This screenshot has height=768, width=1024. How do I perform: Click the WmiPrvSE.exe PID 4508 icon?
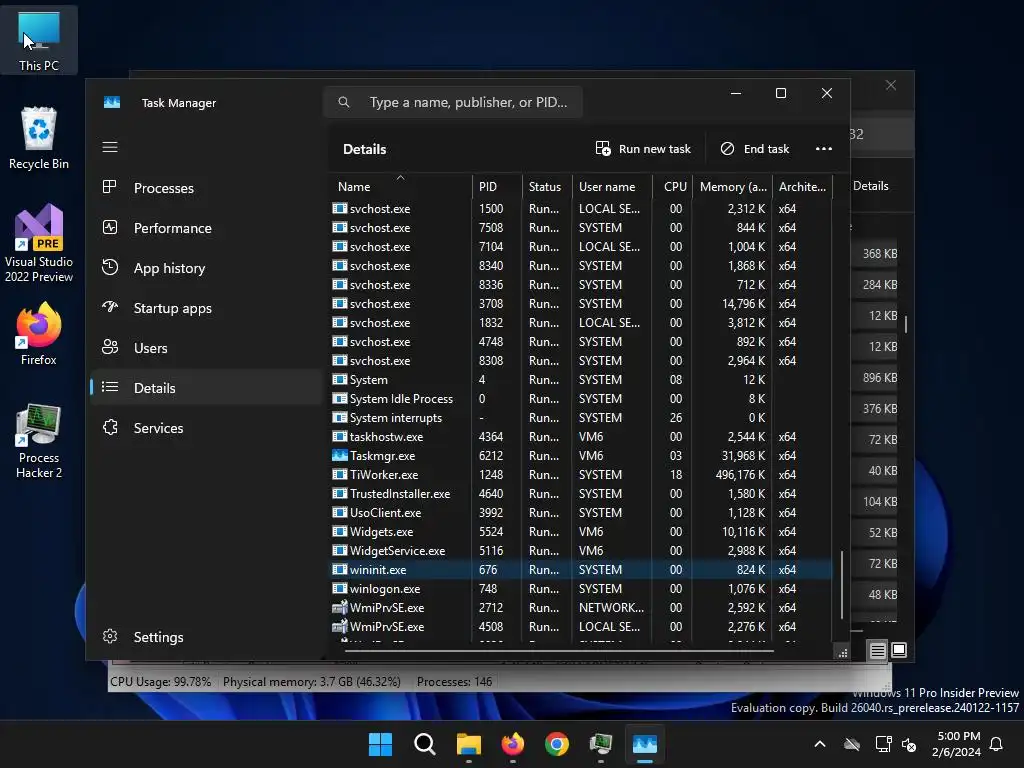(x=340, y=626)
